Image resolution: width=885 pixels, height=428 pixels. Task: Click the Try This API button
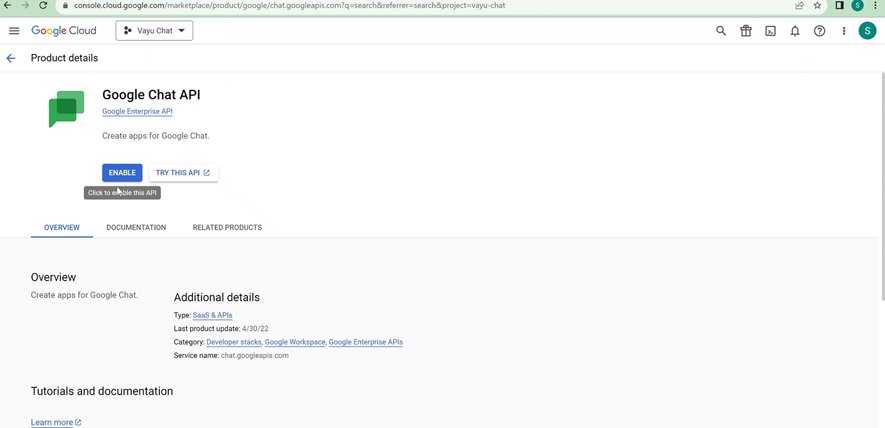tap(183, 173)
